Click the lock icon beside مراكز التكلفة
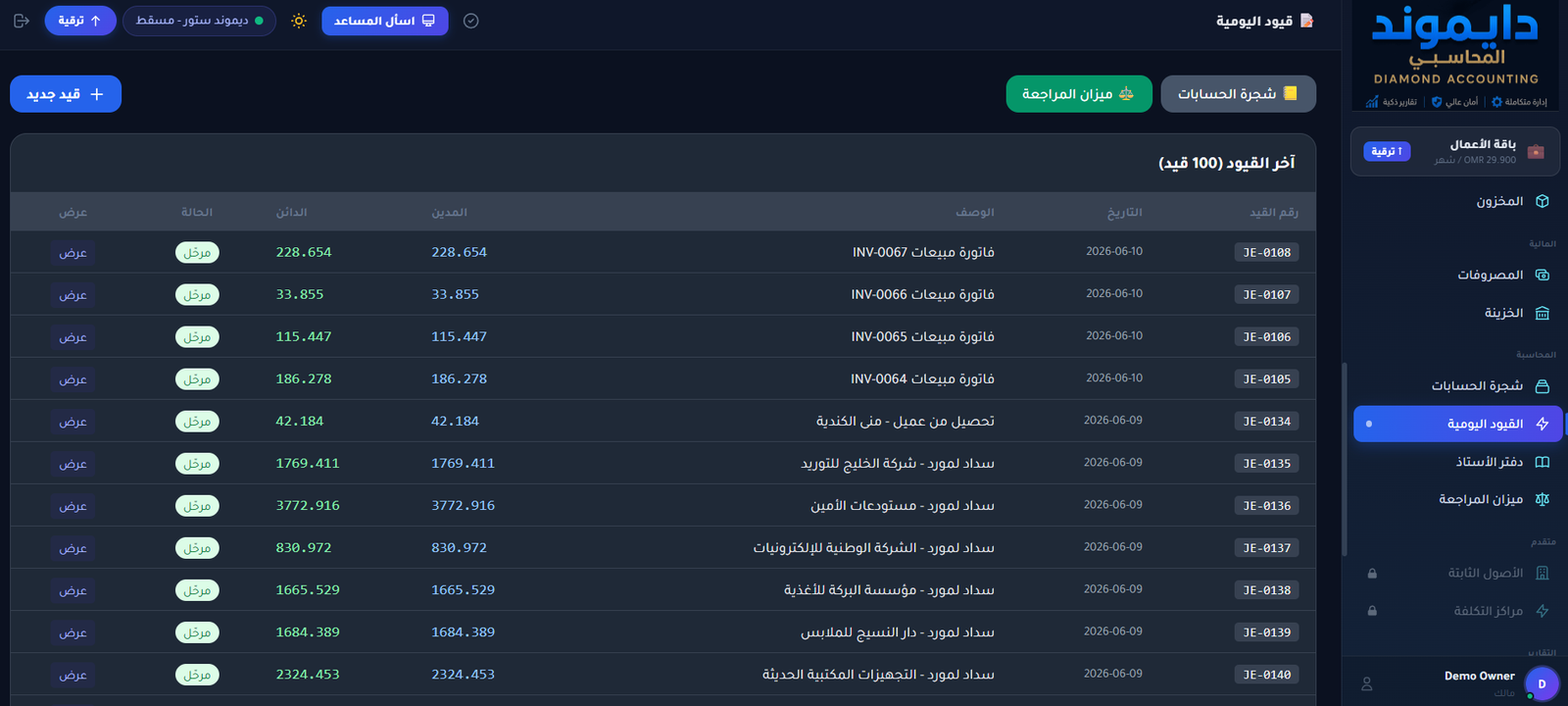The width and height of the screenshot is (1568, 706). click(x=1372, y=611)
